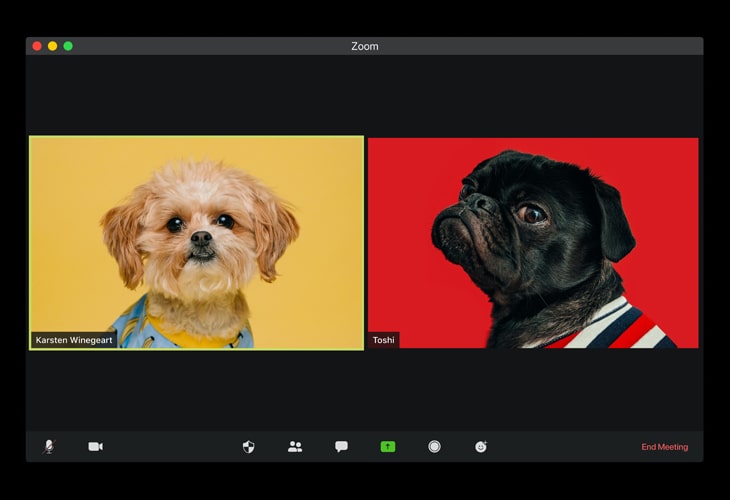Screen dimensions: 730x500
Task: Open the Security shield options
Action: pyautogui.click(x=248, y=446)
